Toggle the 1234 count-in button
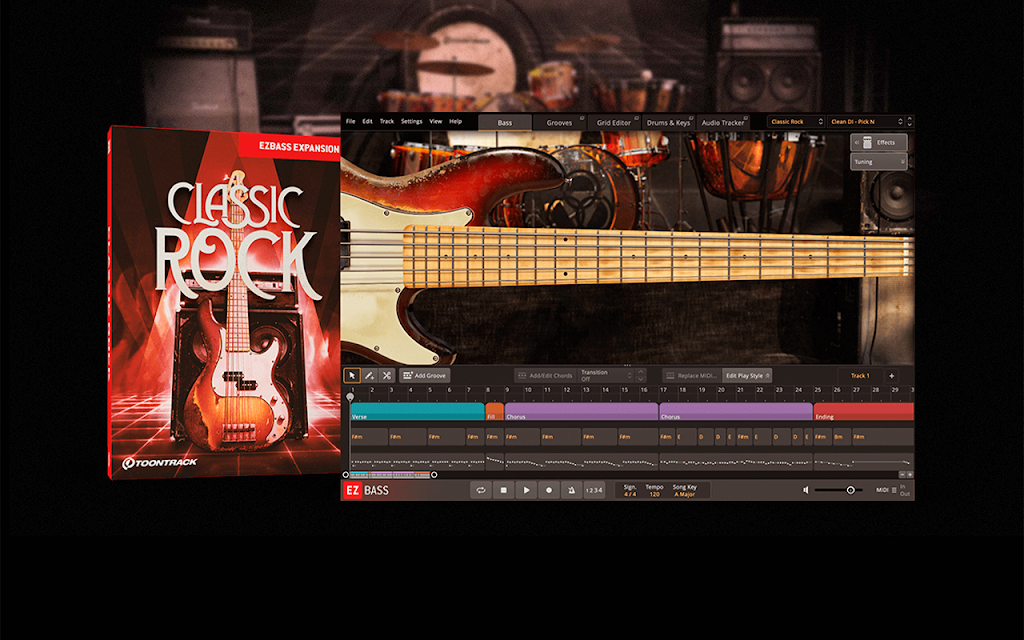Screen dimensions: 1024x640 pyautogui.click(x=594, y=490)
